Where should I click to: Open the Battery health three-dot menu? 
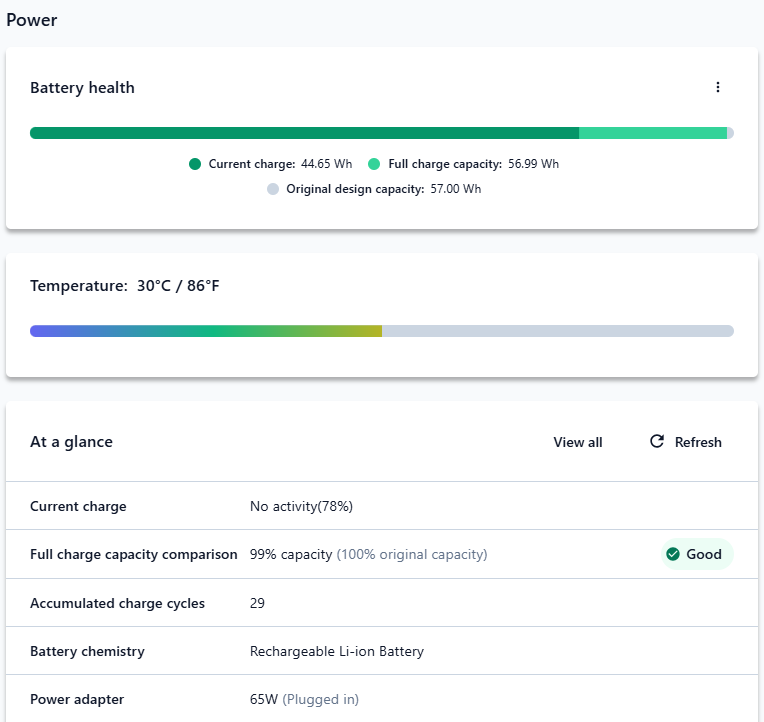coord(717,87)
